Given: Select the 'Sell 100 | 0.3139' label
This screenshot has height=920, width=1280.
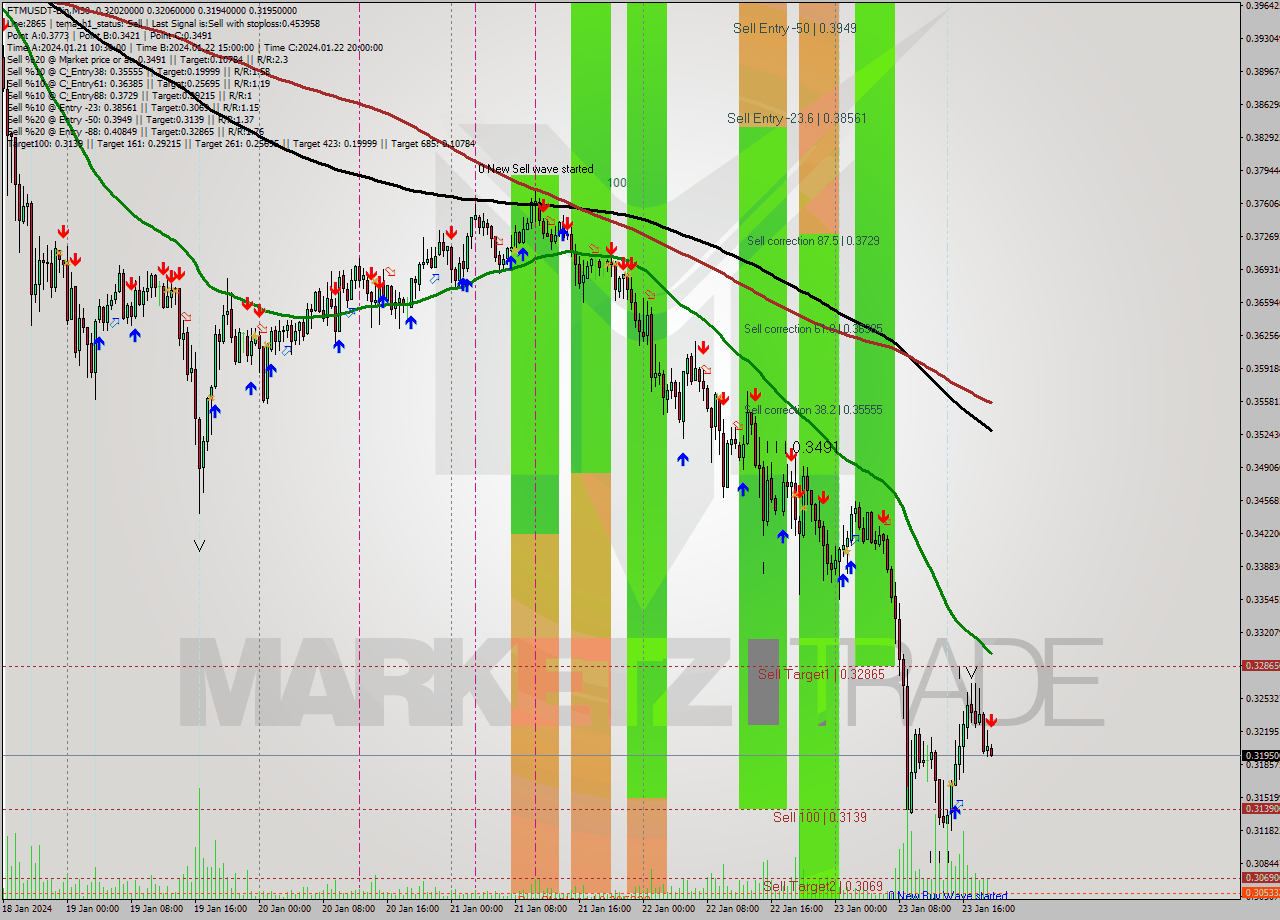Looking at the screenshot, I should pyautogui.click(x=820, y=818).
